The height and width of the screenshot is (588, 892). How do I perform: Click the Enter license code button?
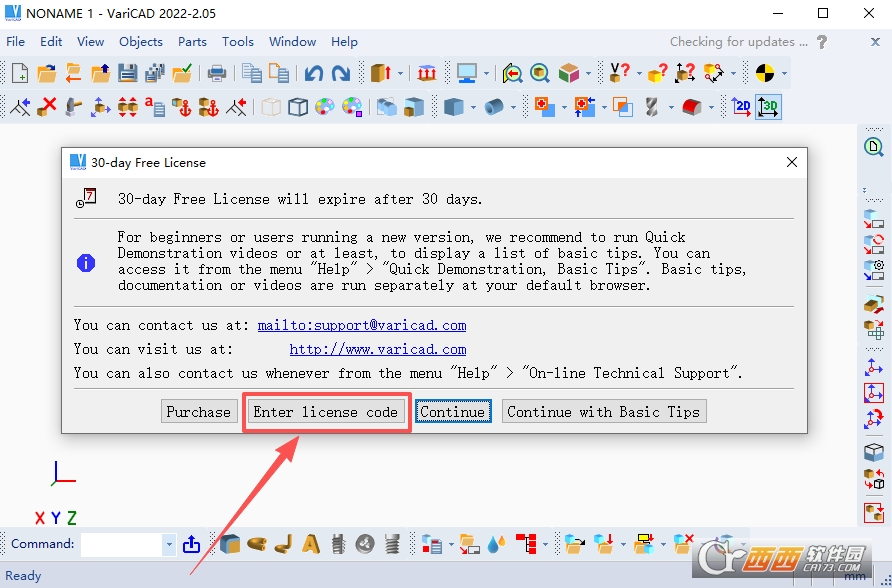click(325, 412)
